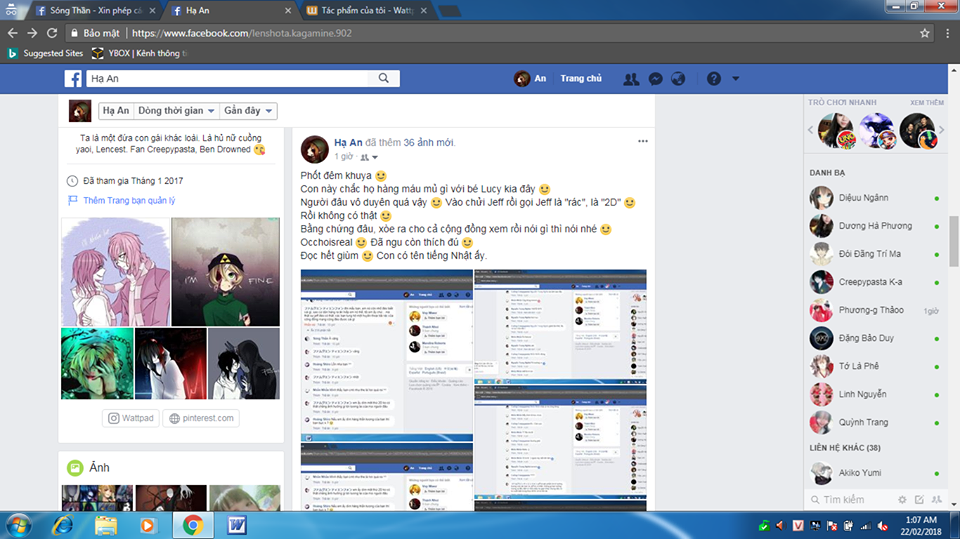This screenshot has width=960, height=539.
Task: Click new message compose icon in chat sidebar
Action: click(920, 499)
